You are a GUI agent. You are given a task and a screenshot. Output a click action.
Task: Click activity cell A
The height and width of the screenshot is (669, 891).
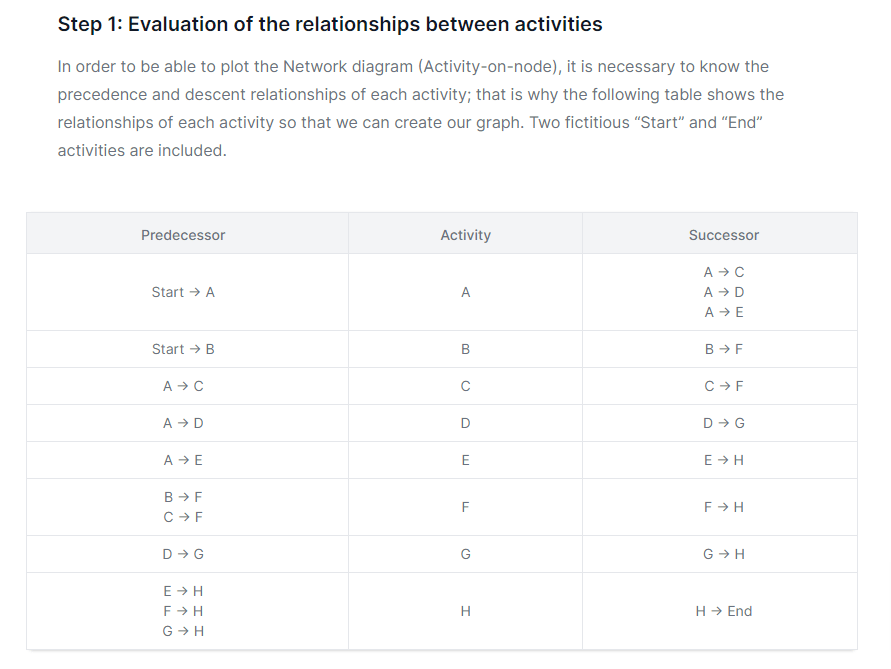point(465,292)
